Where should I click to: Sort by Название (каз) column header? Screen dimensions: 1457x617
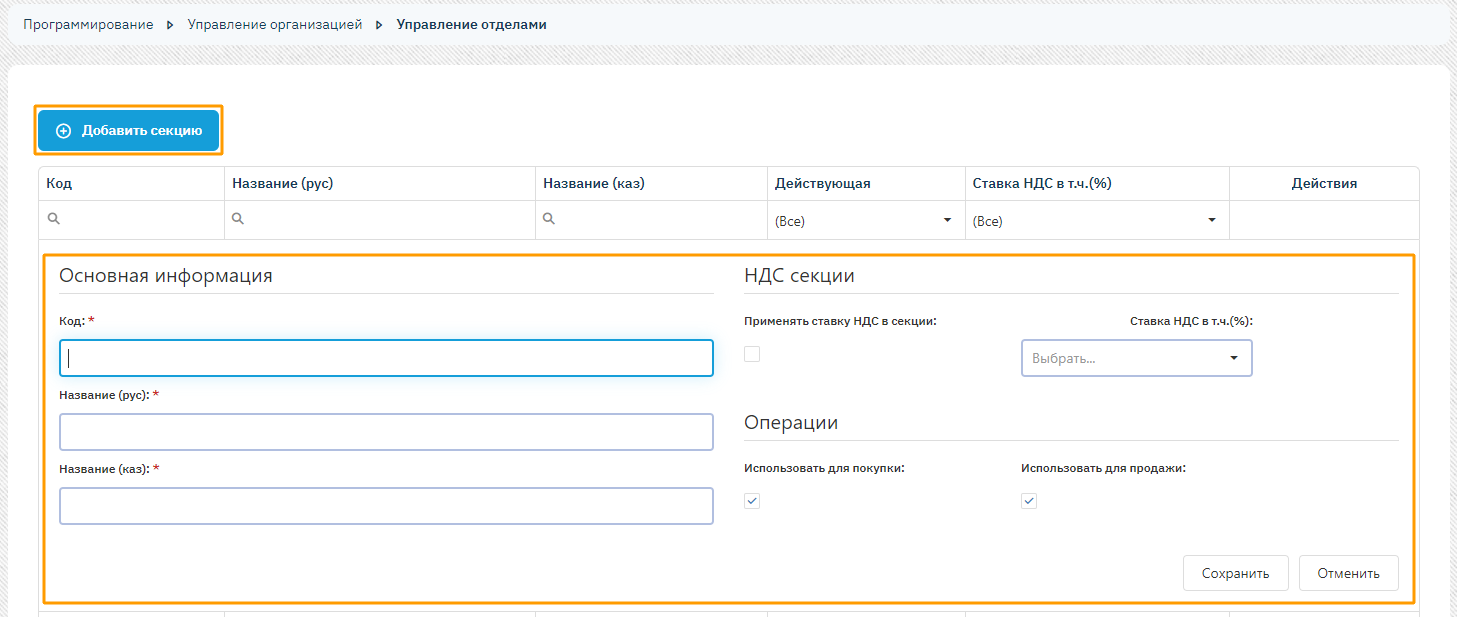(x=651, y=184)
